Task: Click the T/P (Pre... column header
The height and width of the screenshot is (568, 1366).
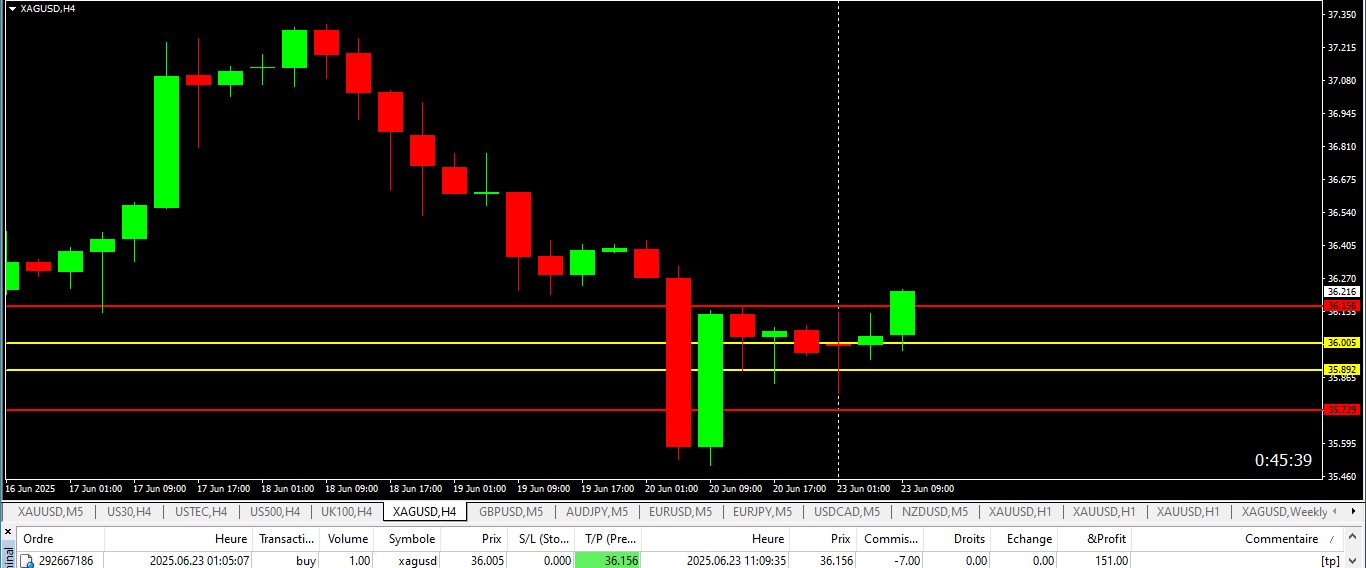Action: click(x=607, y=539)
